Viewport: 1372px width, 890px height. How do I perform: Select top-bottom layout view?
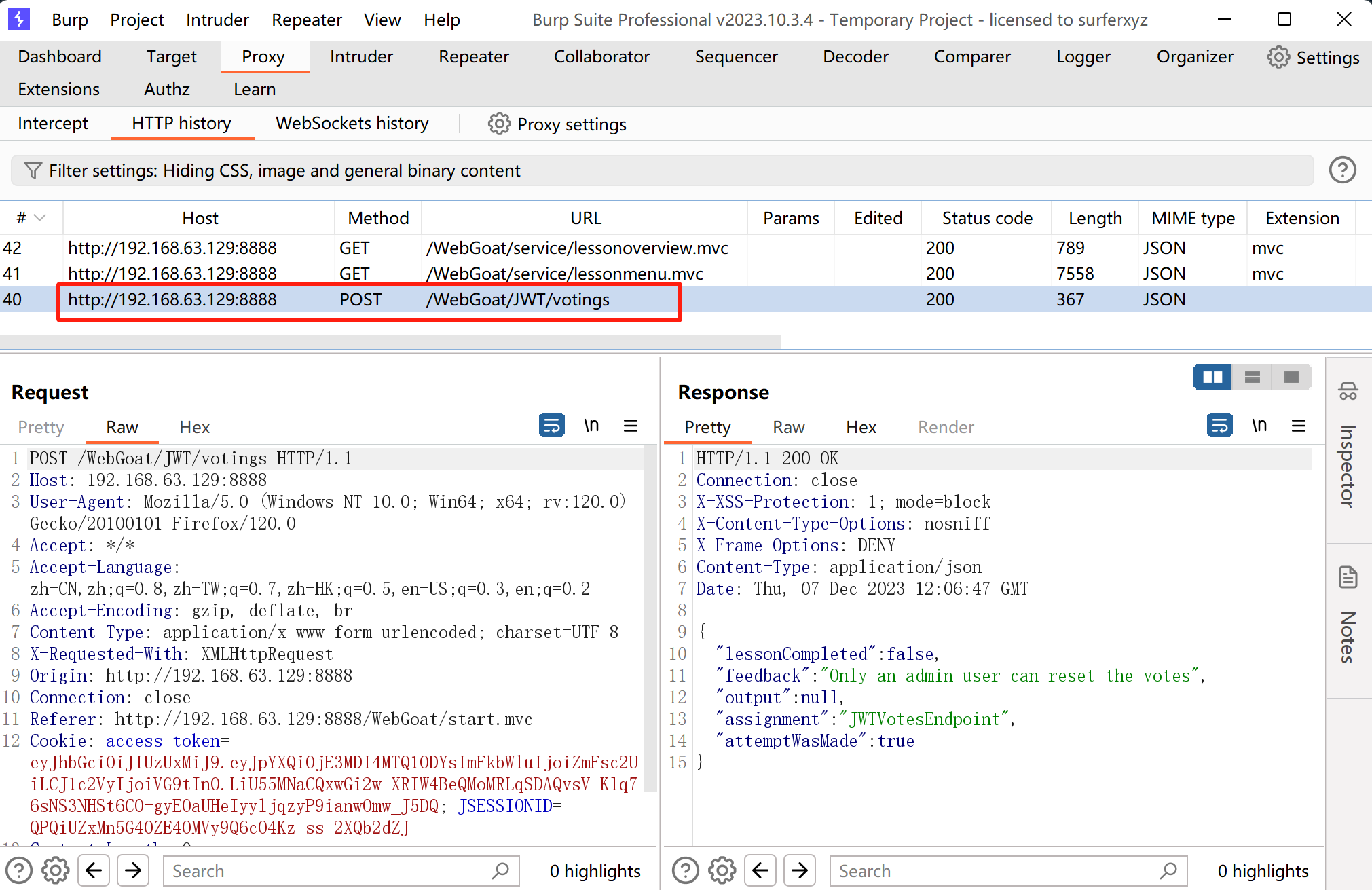1253,377
